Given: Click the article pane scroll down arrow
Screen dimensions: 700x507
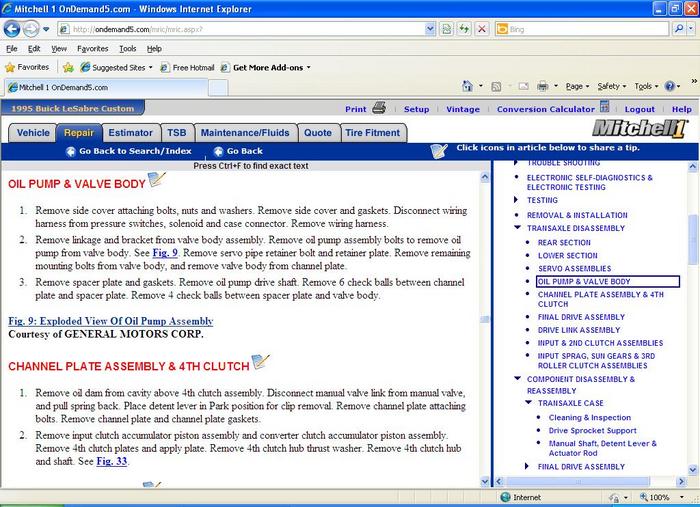Looking at the screenshot, I should tap(485, 481).
